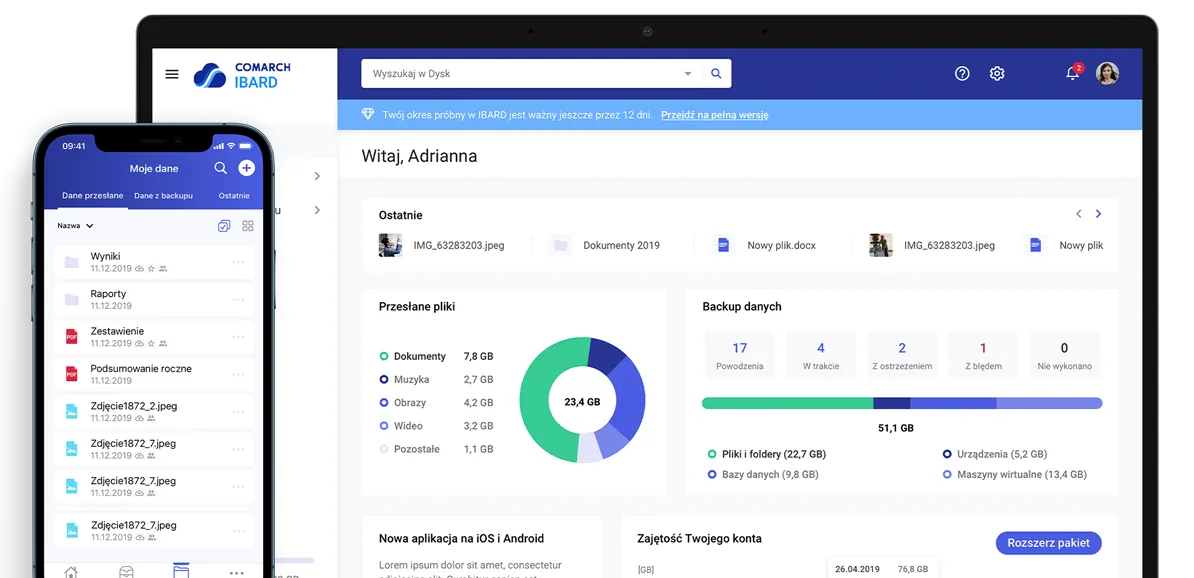Open the Powodzenia backup status tile
This screenshot has height=578, width=1194.
(739, 355)
